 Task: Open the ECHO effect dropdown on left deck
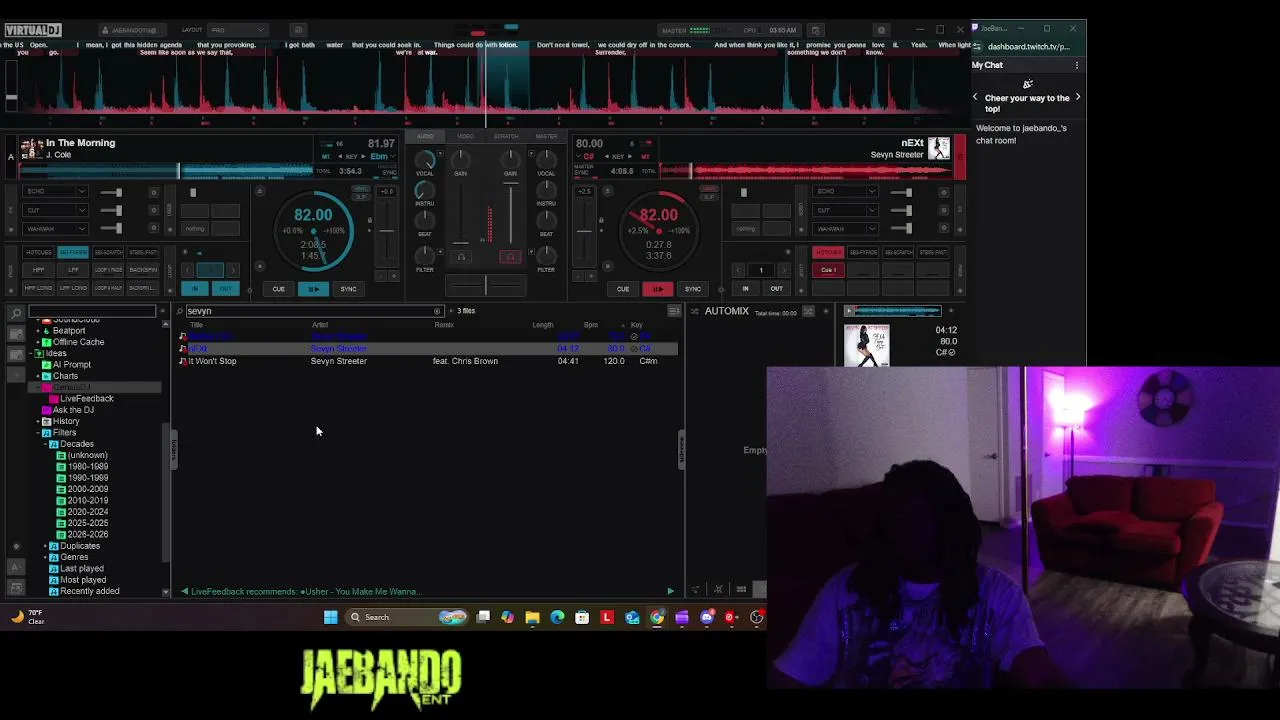coord(56,192)
